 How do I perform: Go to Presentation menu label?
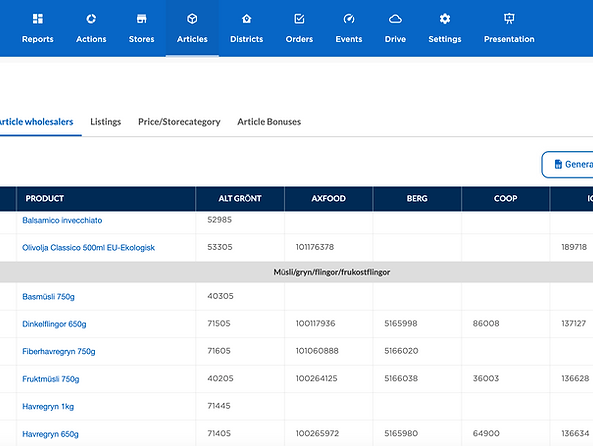(x=509, y=39)
